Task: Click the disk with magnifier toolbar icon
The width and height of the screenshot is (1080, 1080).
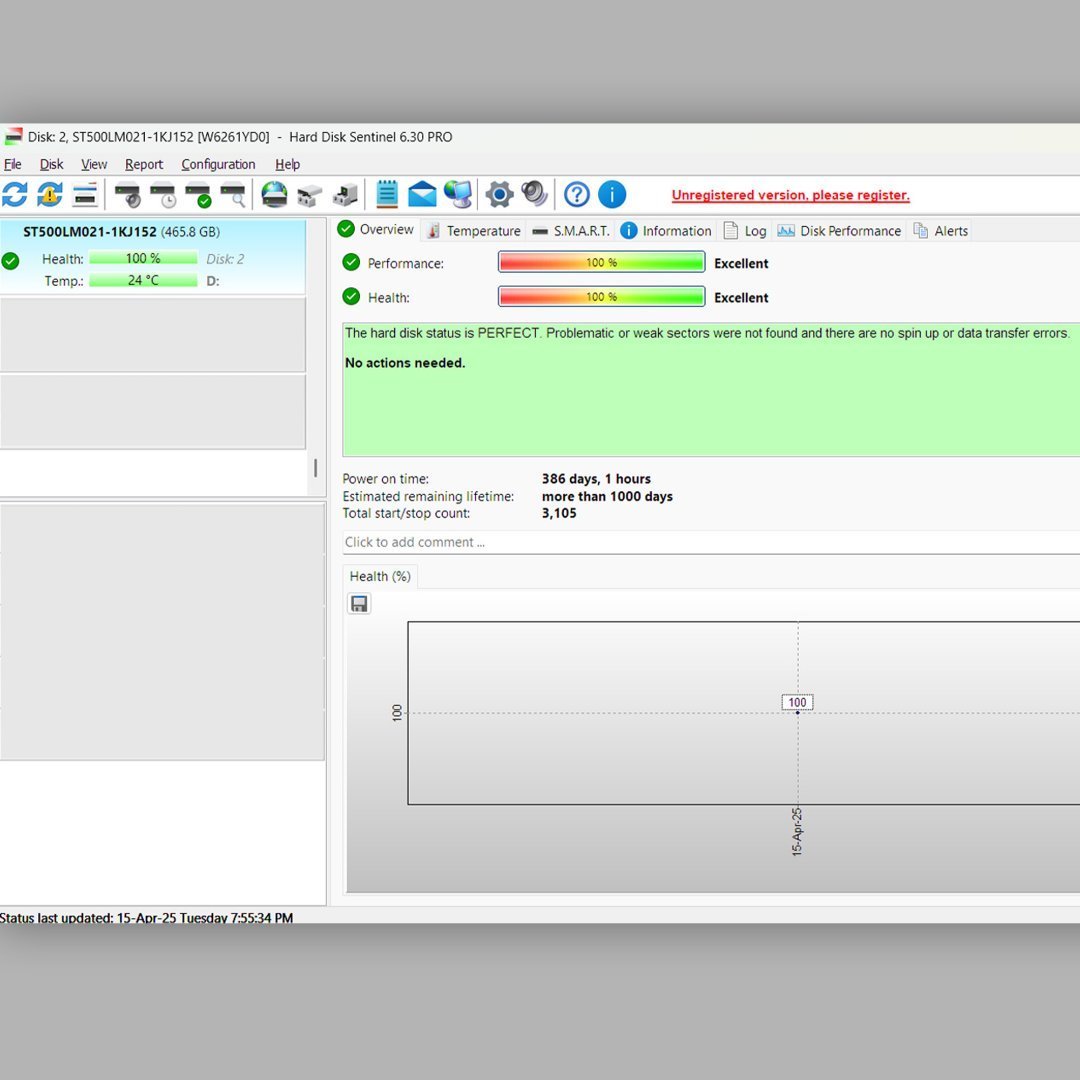Action: 233,194
